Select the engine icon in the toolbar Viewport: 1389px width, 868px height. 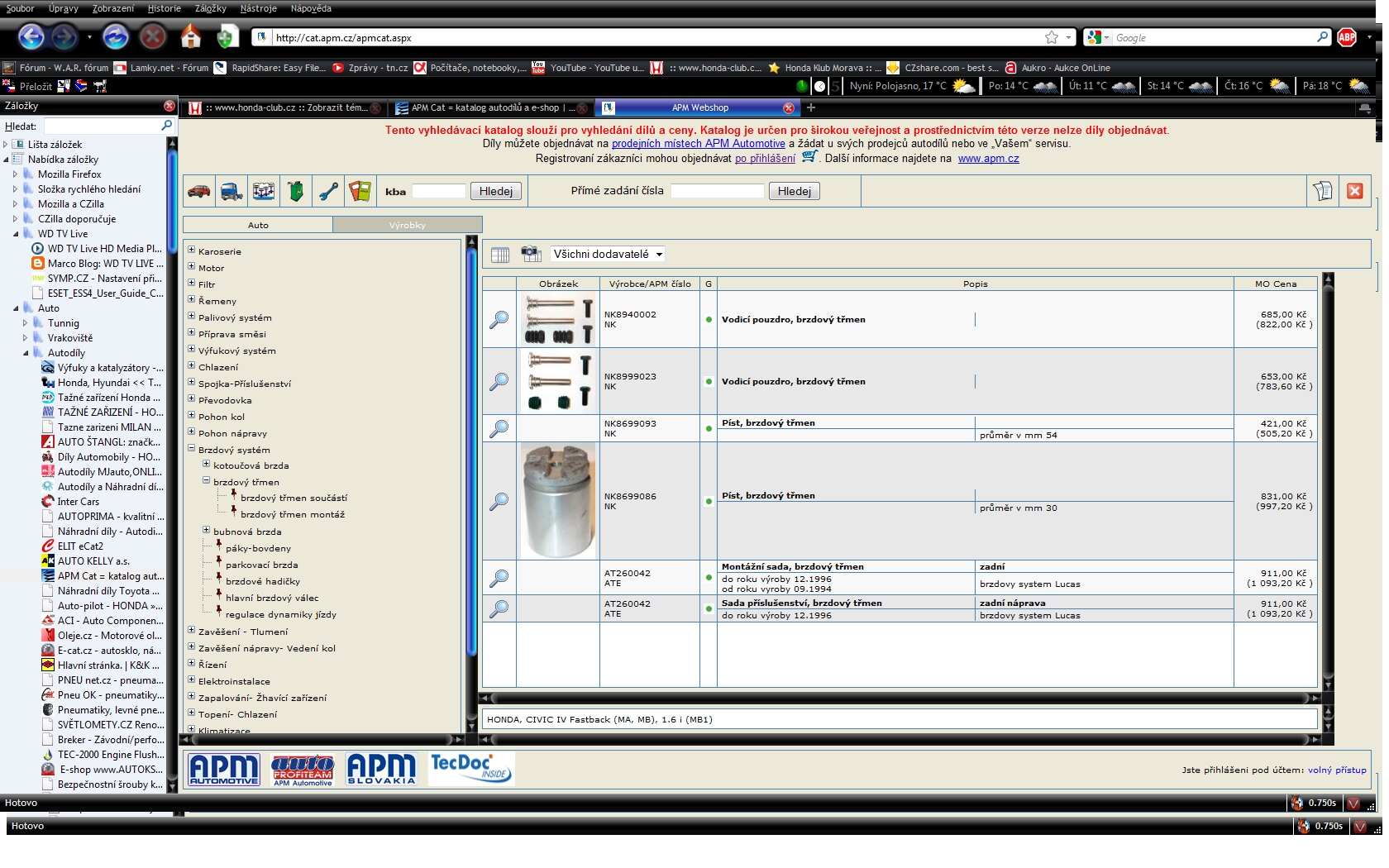[x=264, y=192]
